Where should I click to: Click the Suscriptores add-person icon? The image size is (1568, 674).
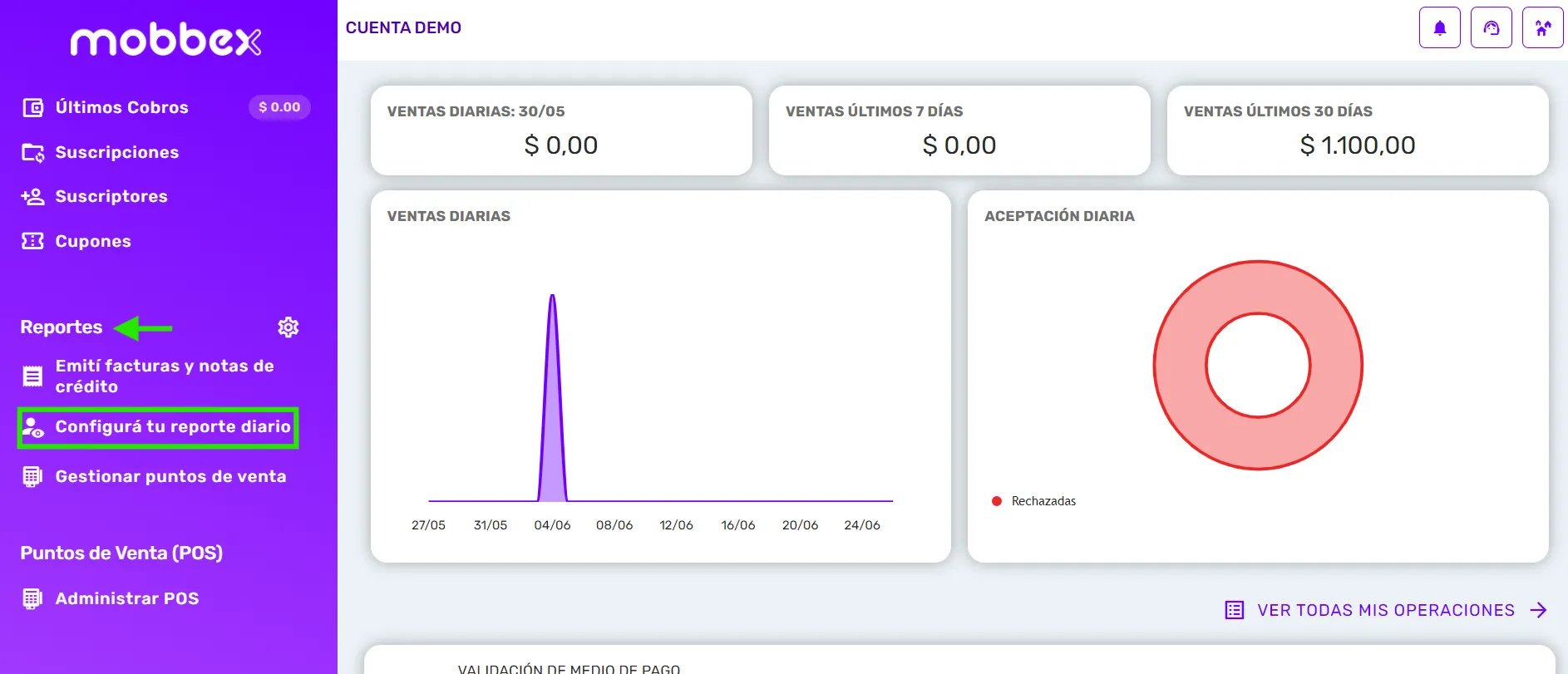(32, 197)
